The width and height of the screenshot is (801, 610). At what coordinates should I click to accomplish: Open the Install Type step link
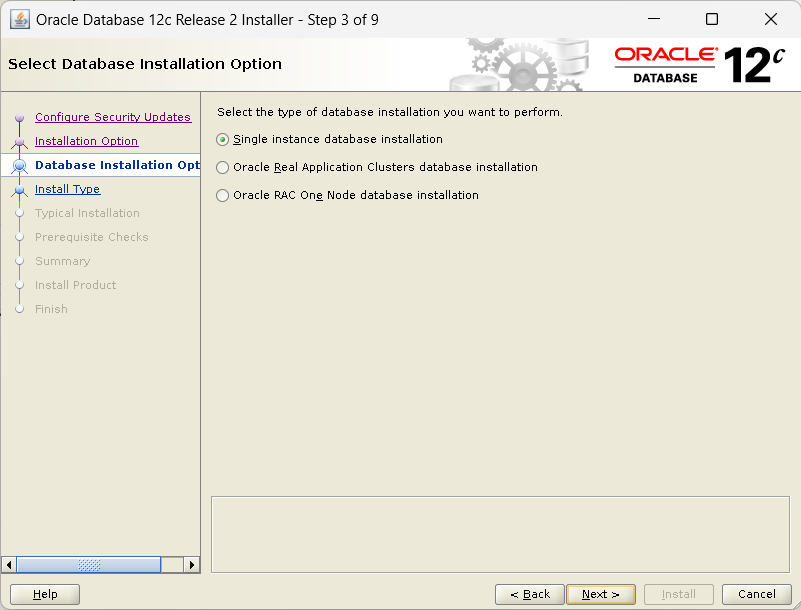pyautogui.click(x=67, y=189)
